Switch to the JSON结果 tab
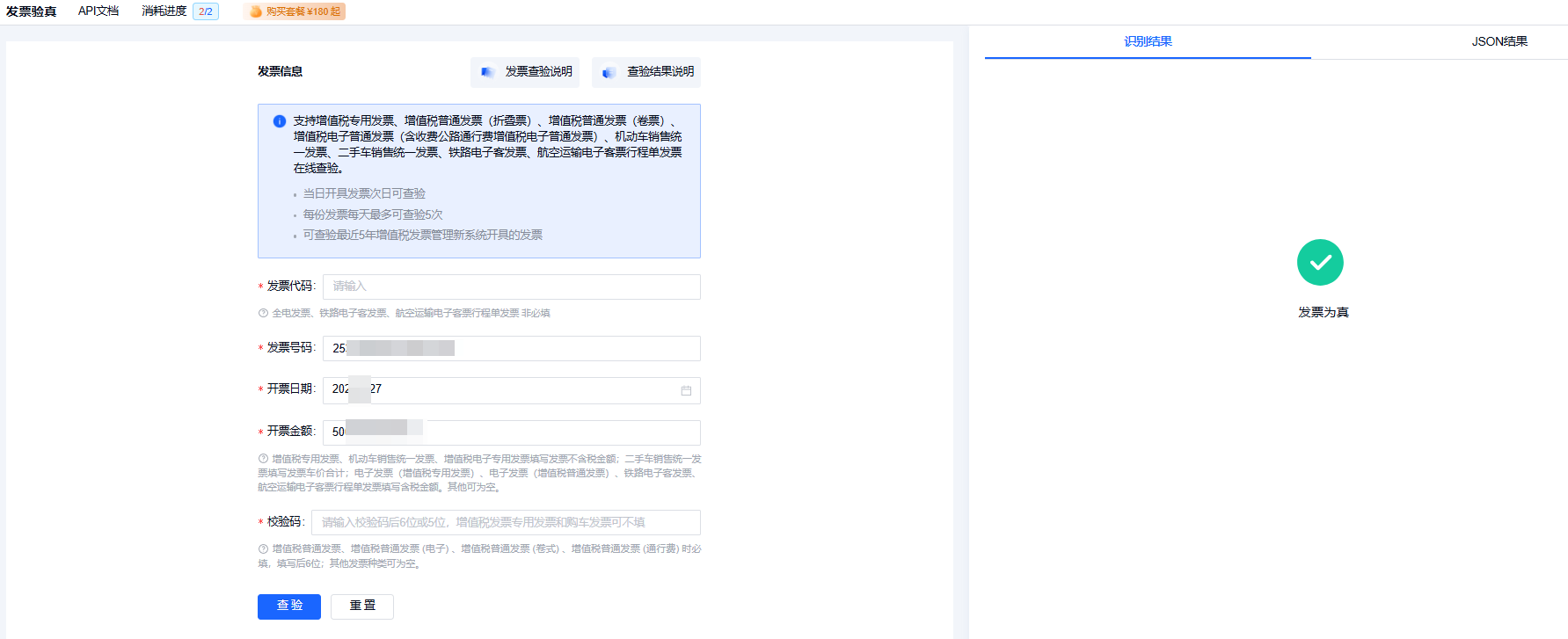Image resolution: width=1568 pixels, height=639 pixels. [x=1499, y=41]
